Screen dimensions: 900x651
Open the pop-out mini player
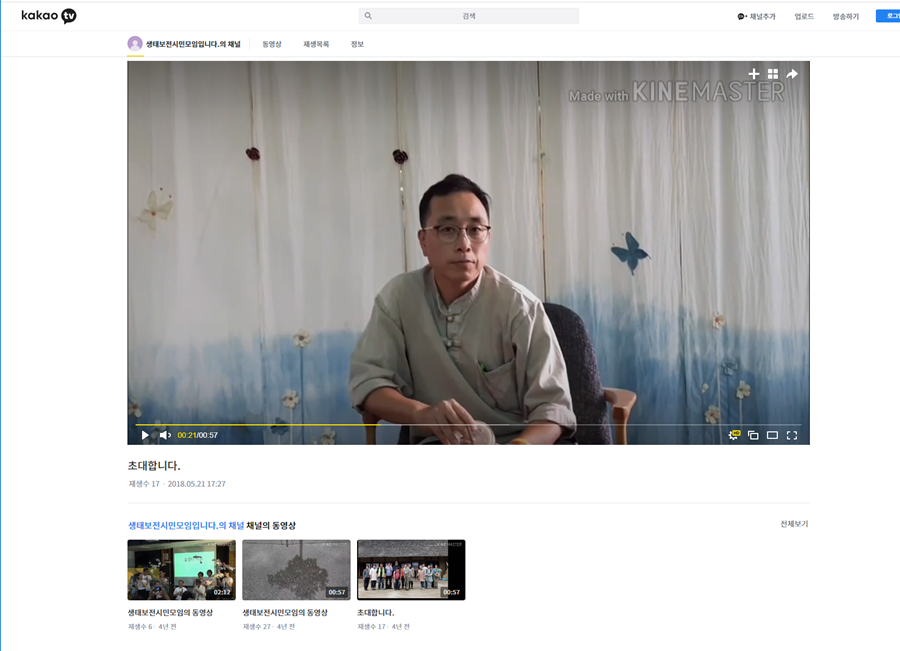tap(753, 435)
